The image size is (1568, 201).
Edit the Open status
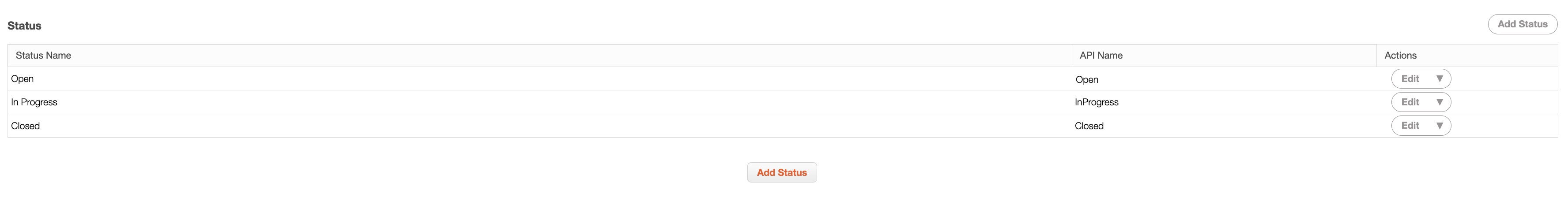pyautogui.click(x=1410, y=79)
